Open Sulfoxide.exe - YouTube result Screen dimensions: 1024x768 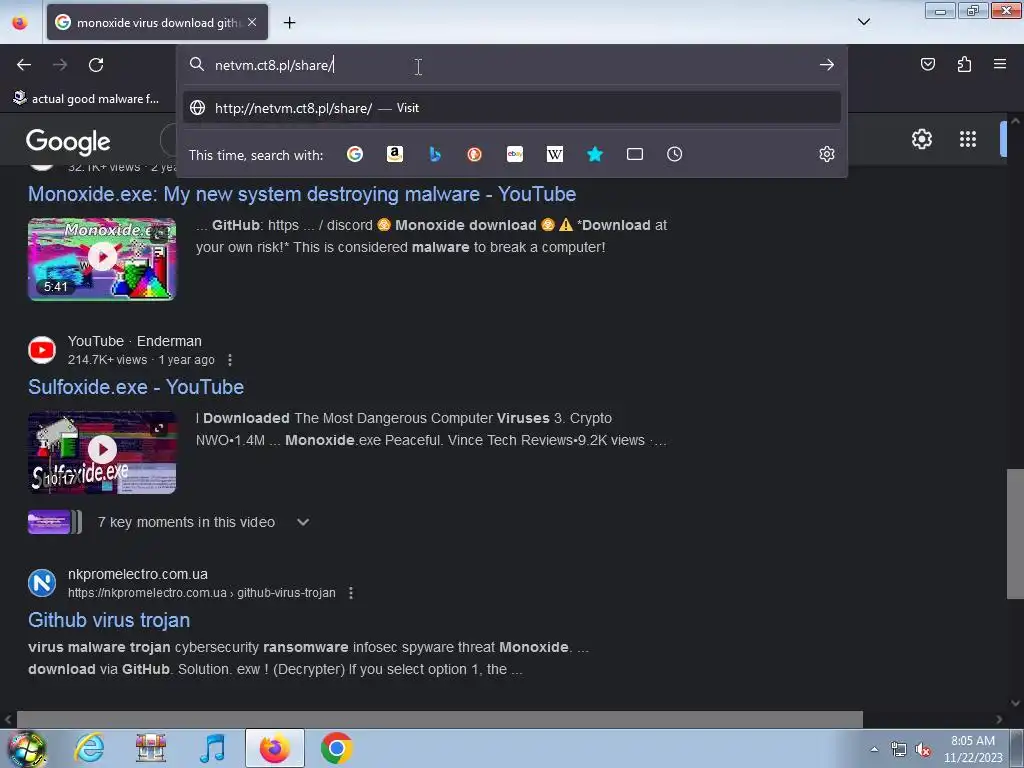point(136,387)
